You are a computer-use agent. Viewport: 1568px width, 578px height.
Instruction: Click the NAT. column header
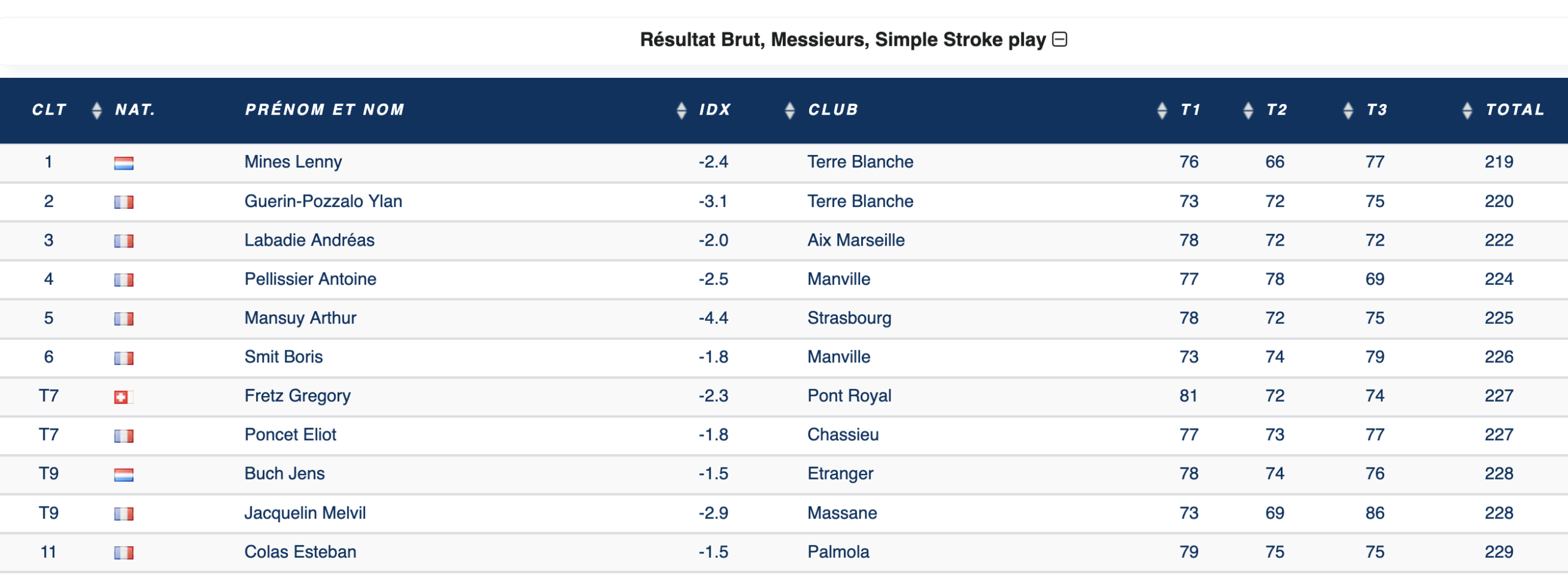(135, 110)
